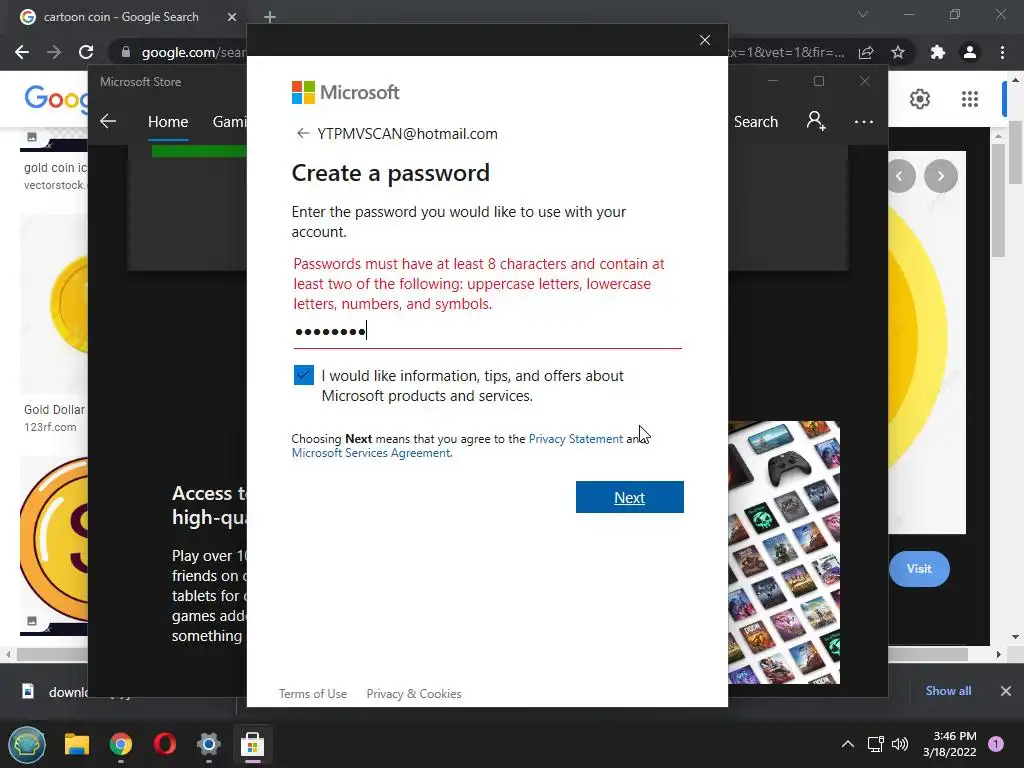Open Microsoft Store from taskbar
The height and width of the screenshot is (768, 1024).
pyautogui.click(x=252, y=744)
